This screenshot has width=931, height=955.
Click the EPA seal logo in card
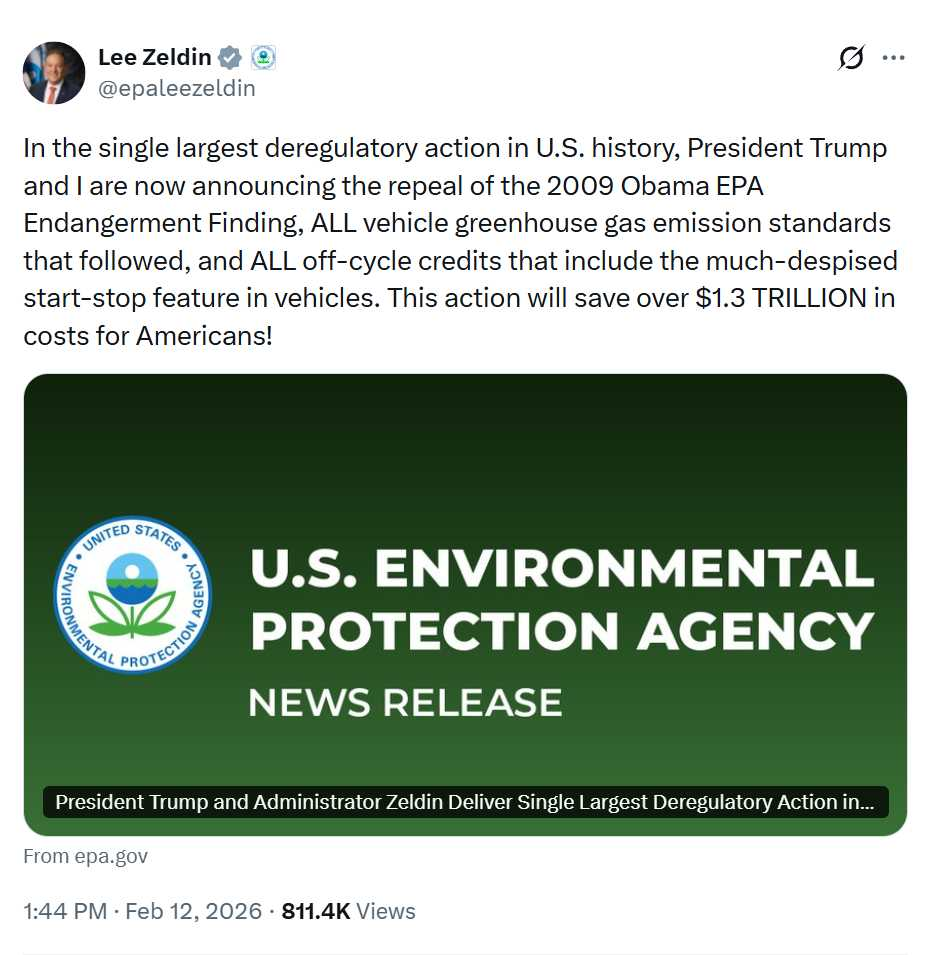click(132, 595)
